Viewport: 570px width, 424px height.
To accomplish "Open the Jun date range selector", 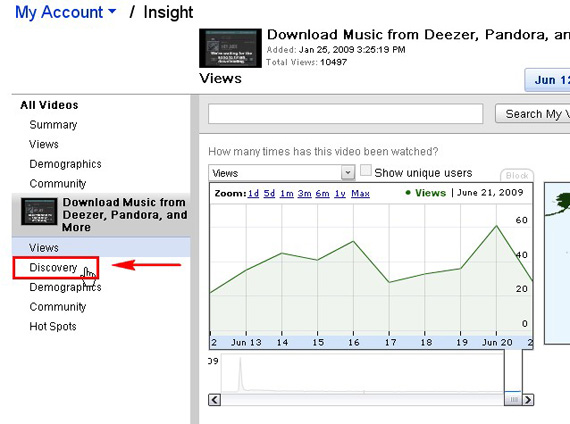I will pyautogui.click(x=547, y=80).
